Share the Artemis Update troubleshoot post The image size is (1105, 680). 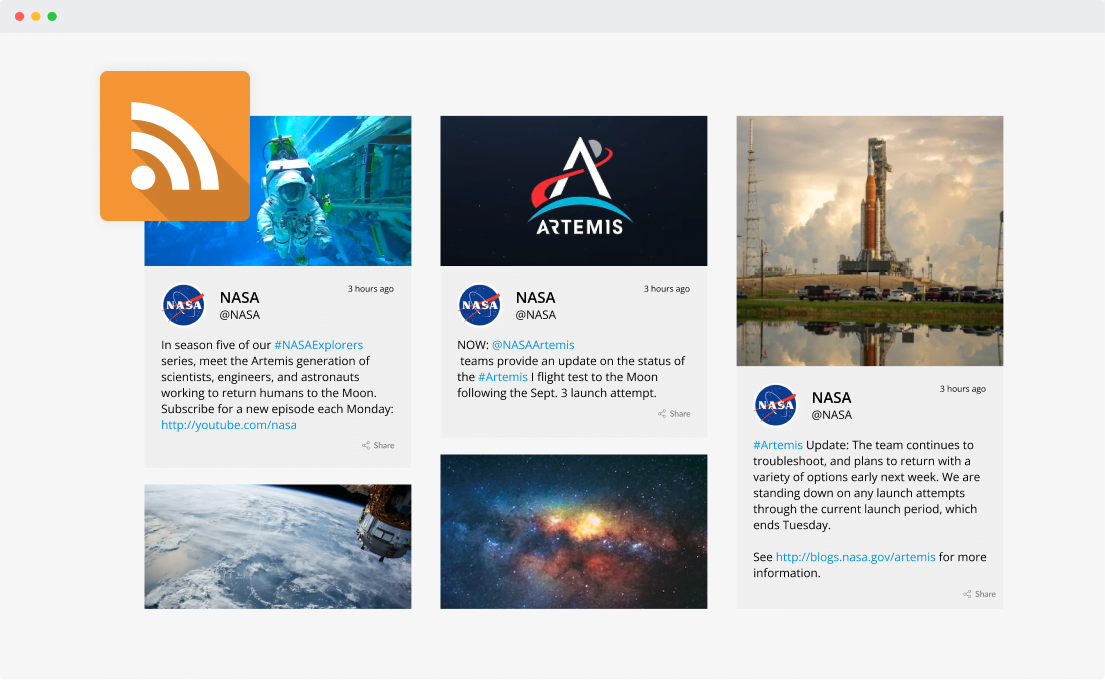click(x=980, y=594)
